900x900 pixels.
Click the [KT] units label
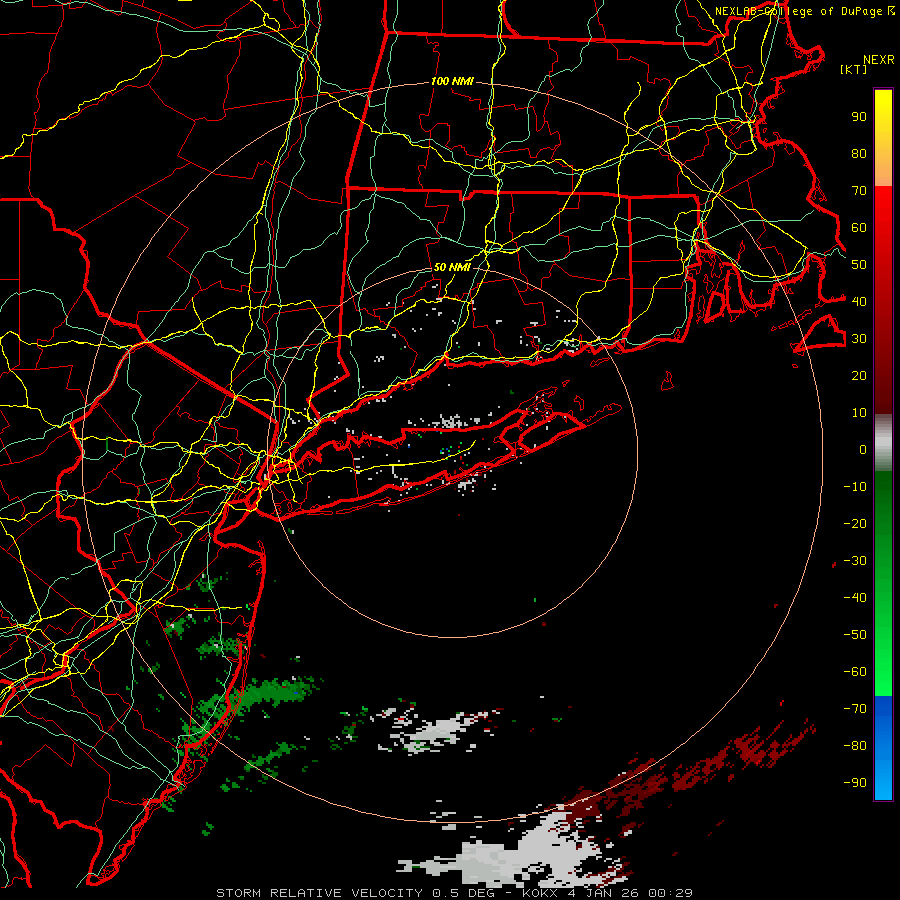point(854,69)
